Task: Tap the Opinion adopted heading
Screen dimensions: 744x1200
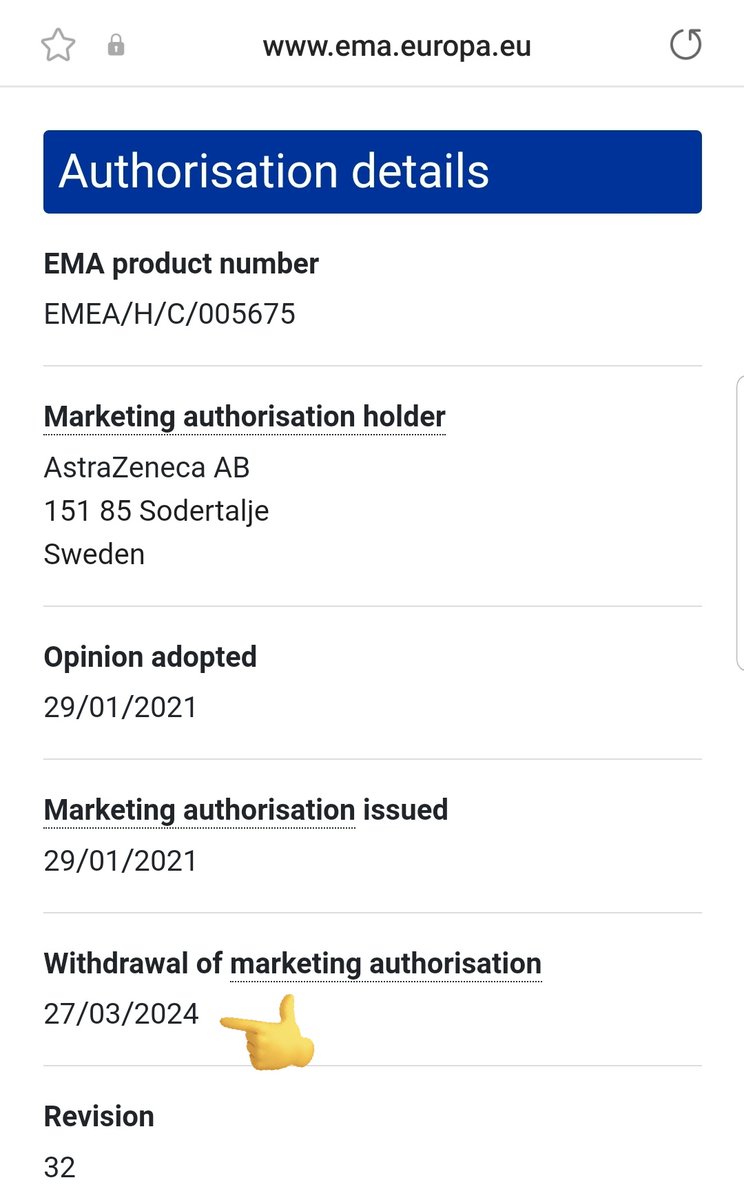Action: [x=150, y=657]
